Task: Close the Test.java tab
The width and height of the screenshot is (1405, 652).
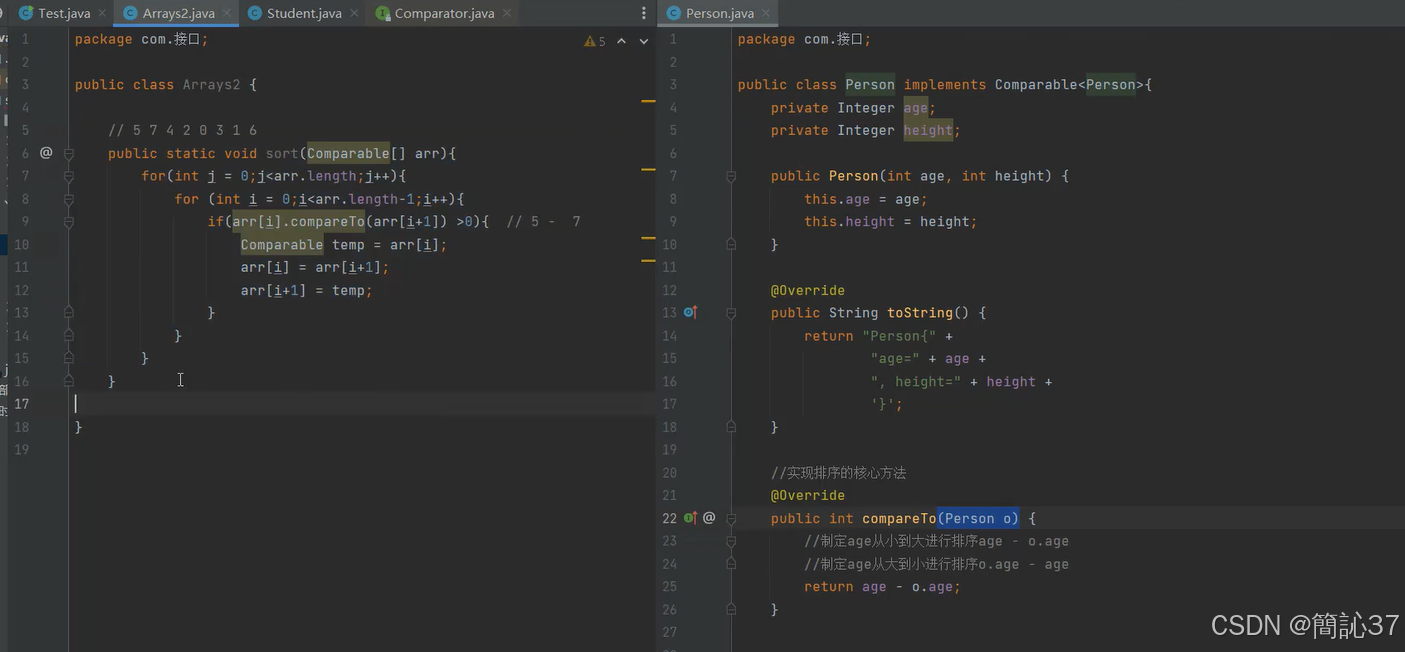Action: coord(102,14)
